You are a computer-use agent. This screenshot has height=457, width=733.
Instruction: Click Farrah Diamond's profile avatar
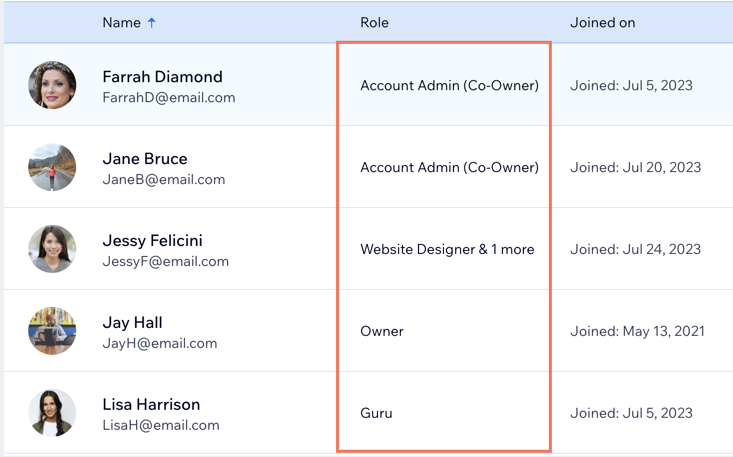(x=52, y=85)
